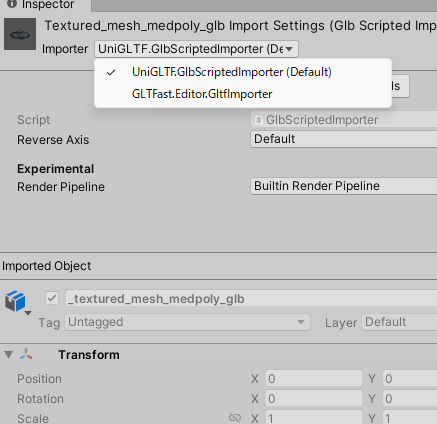The height and width of the screenshot is (424, 437).
Task: Click the partially hidden button behind dropdown
Action: 400,86
